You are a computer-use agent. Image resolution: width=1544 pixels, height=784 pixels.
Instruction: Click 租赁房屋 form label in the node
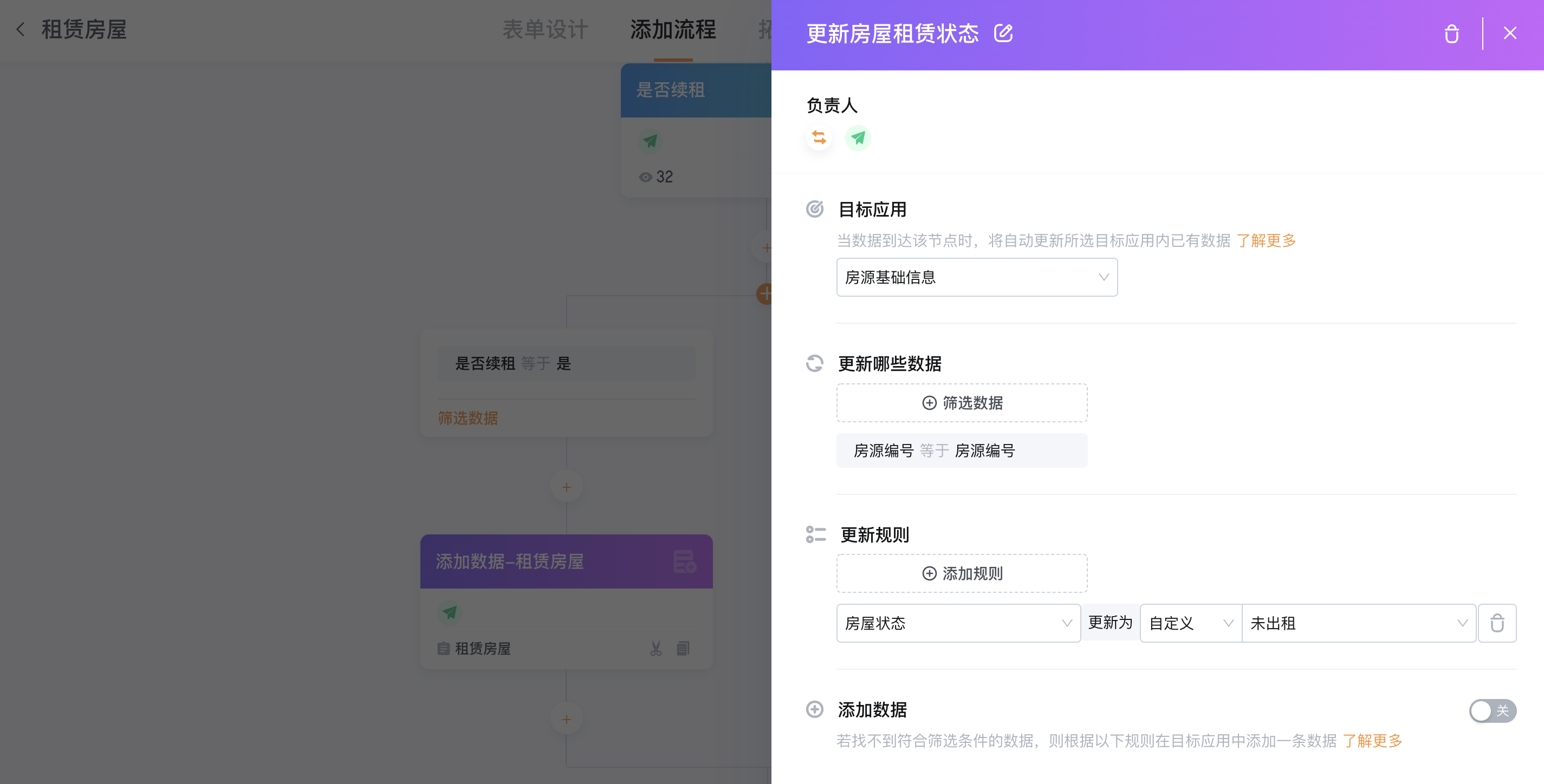click(483, 649)
